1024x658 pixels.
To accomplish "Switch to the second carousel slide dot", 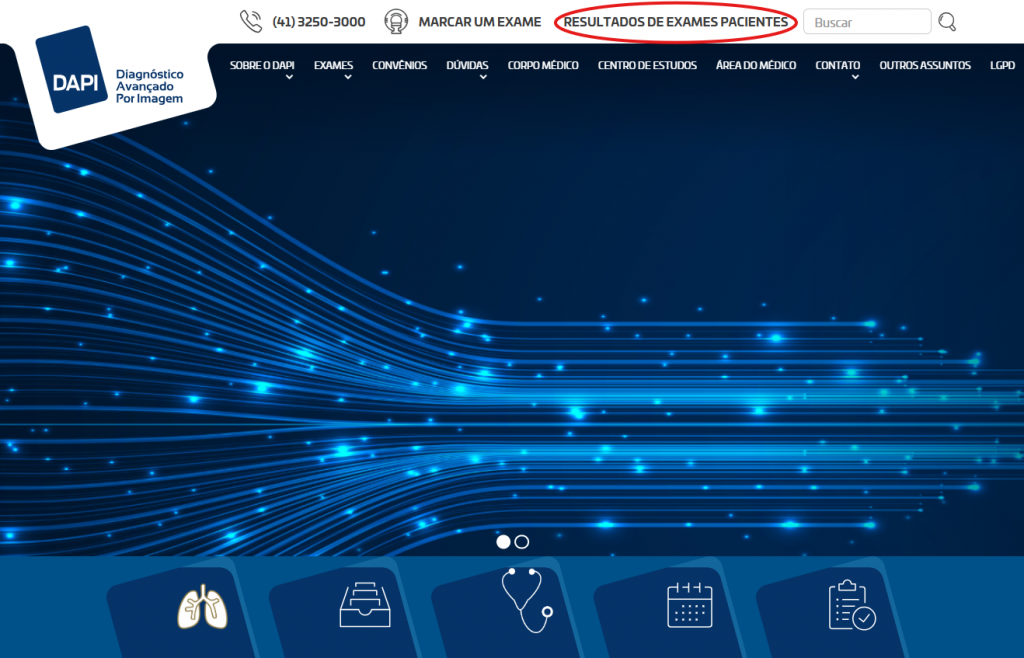I will [522, 542].
